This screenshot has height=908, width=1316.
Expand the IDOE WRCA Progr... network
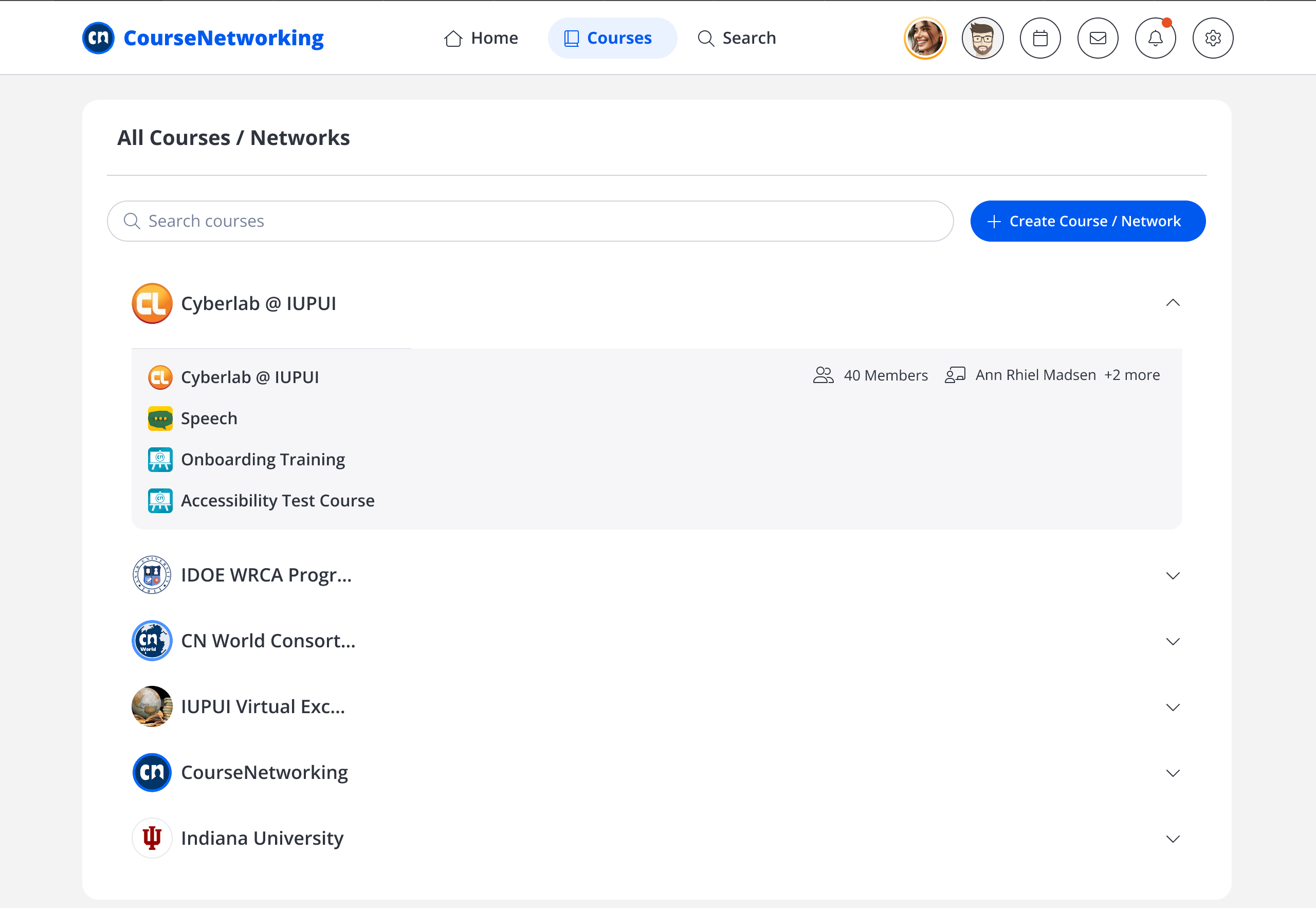[1173, 576]
